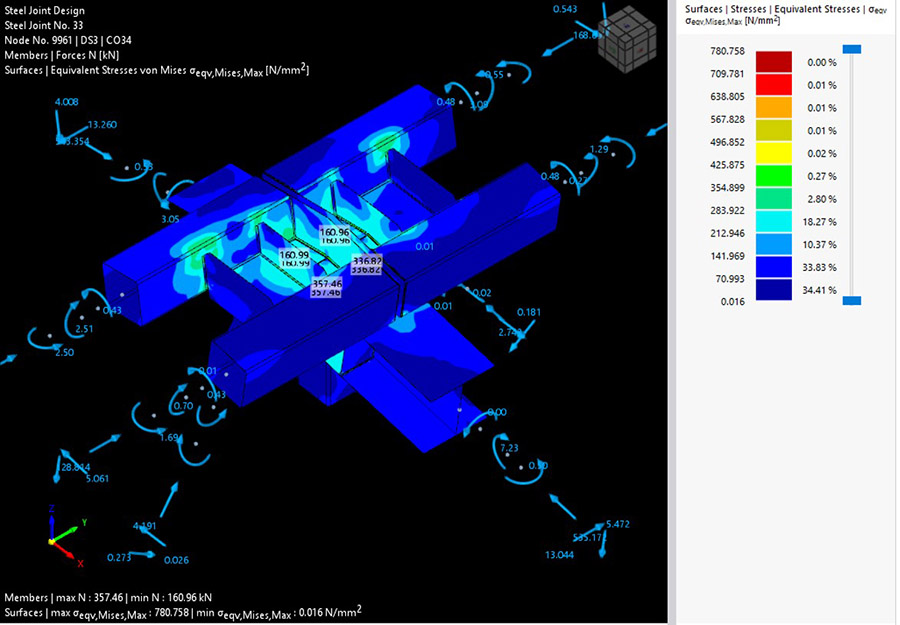The image size is (900, 625).
Task: Click the 7.23 moment value label
Action: coord(508,447)
